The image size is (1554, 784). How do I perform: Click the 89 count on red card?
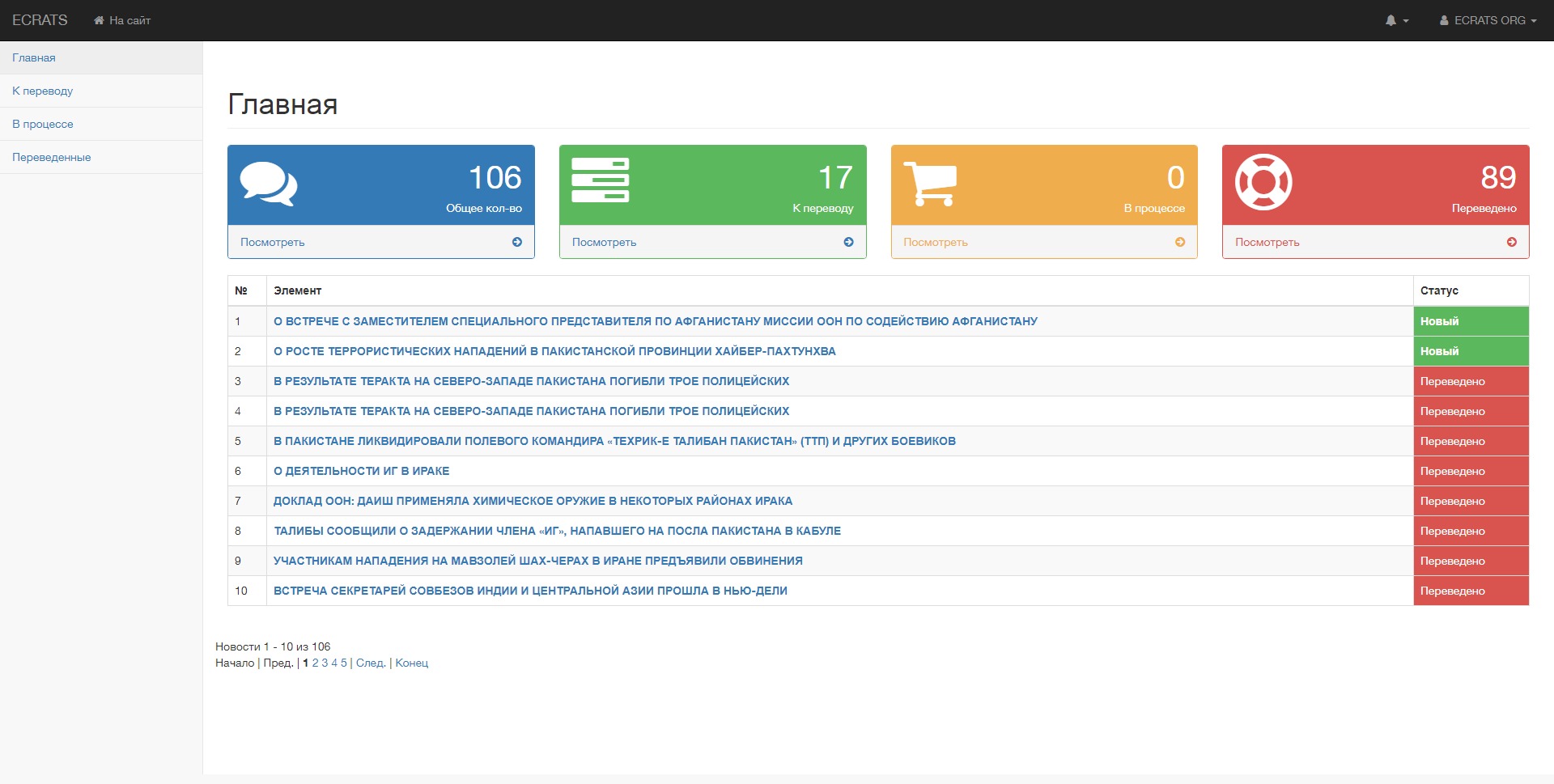(1499, 177)
